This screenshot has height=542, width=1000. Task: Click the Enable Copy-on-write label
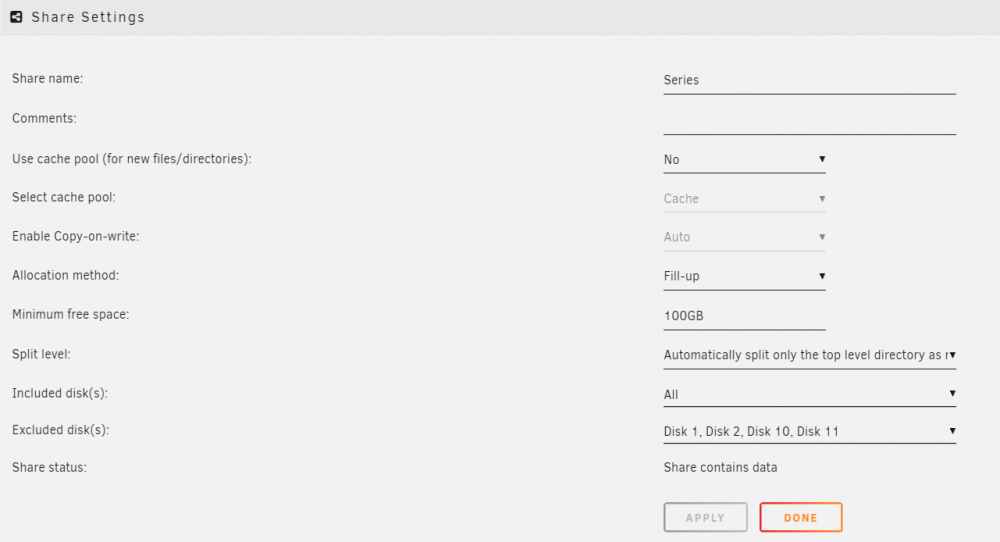click(x=75, y=237)
